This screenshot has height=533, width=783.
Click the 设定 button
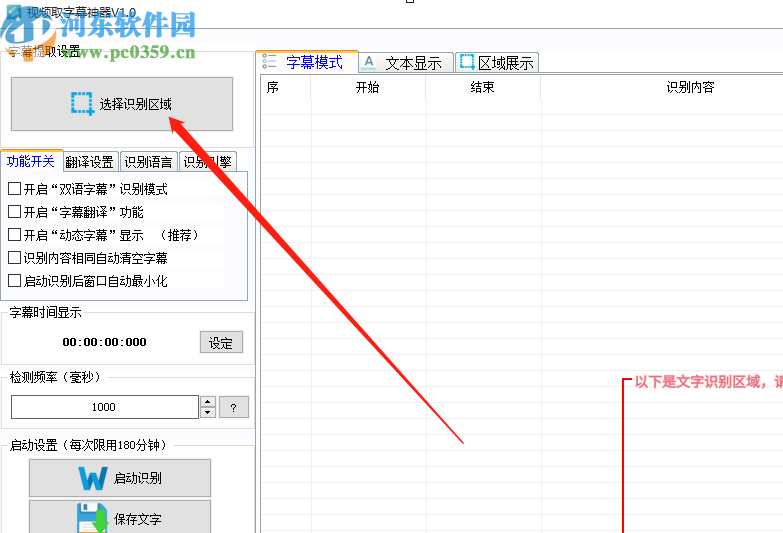click(221, 342)
